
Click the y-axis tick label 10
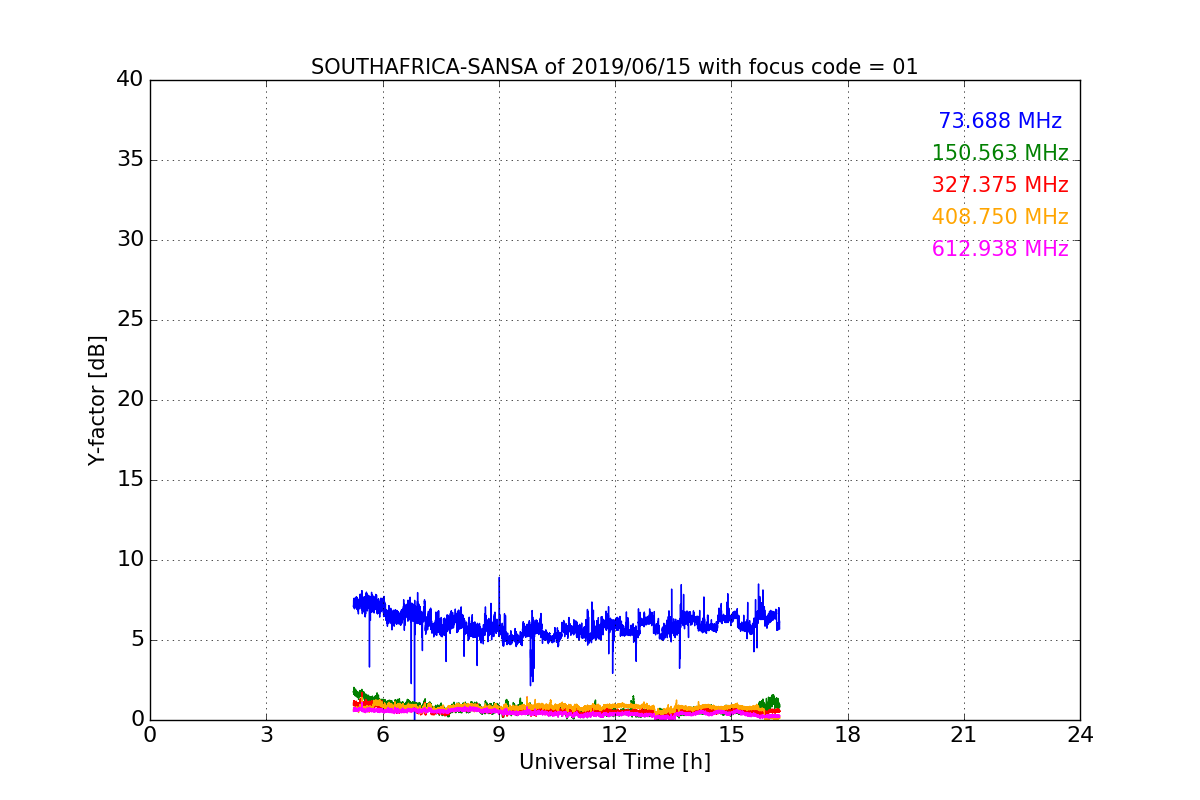(x=130, y=560)
